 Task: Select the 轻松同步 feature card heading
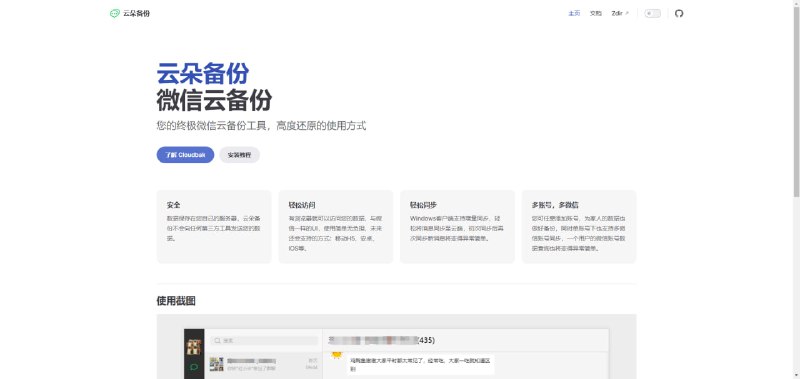coord(423,205)
